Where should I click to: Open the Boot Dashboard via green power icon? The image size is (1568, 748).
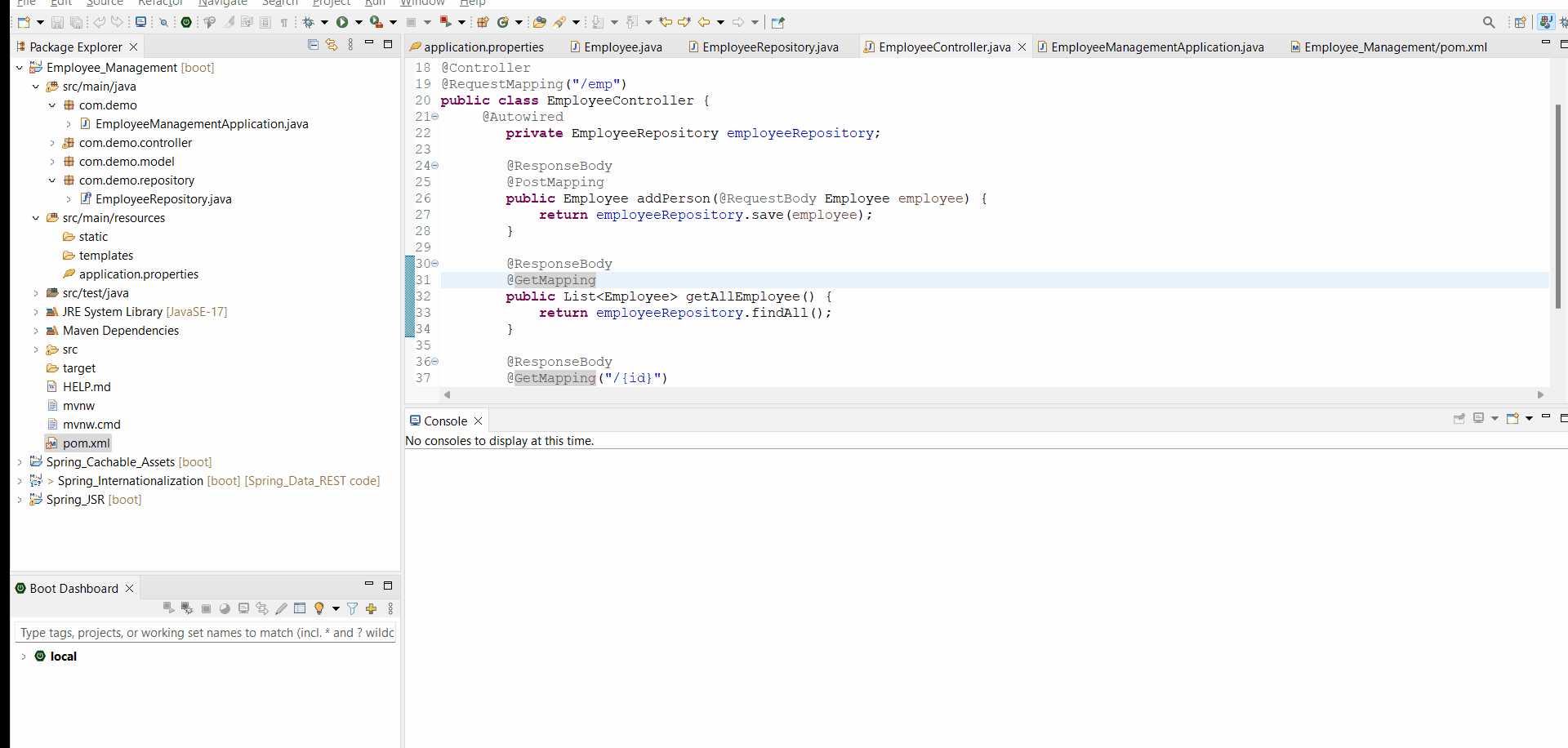coord(186,22)
